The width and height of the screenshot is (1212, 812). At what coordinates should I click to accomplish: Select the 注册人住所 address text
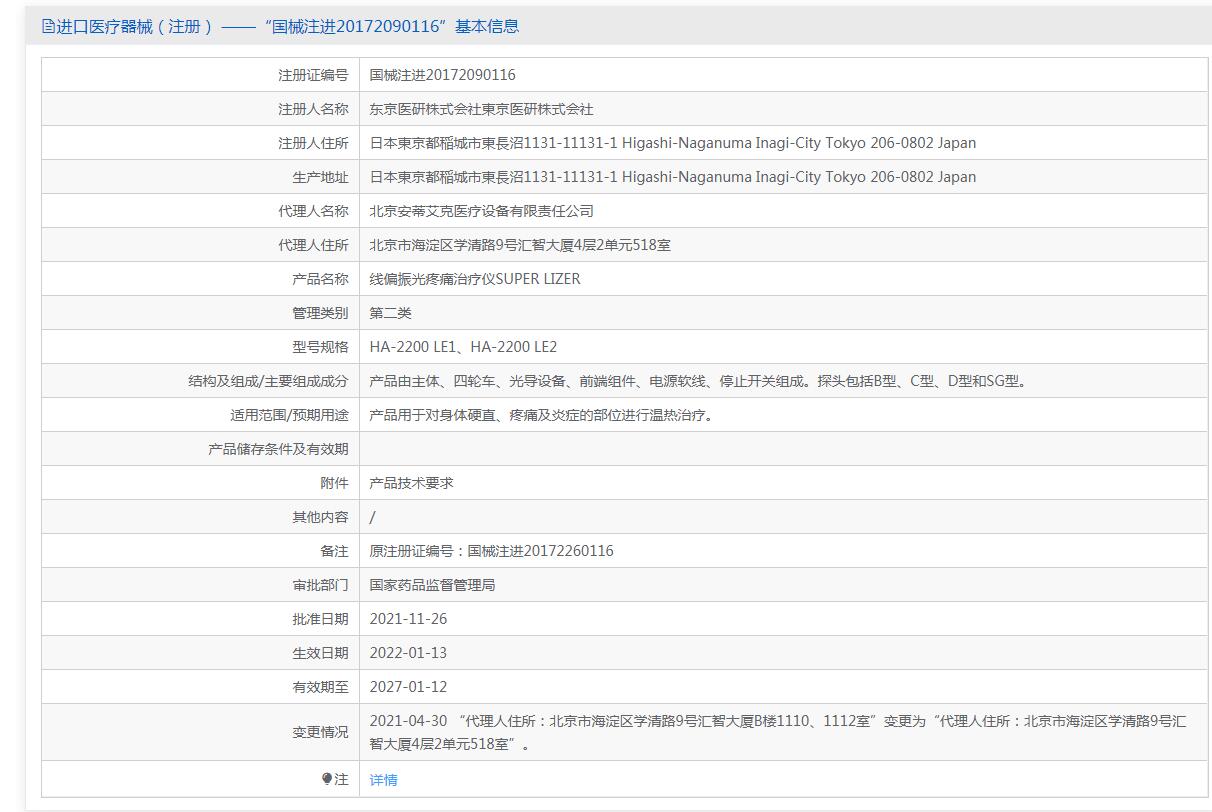pos(672,143)
